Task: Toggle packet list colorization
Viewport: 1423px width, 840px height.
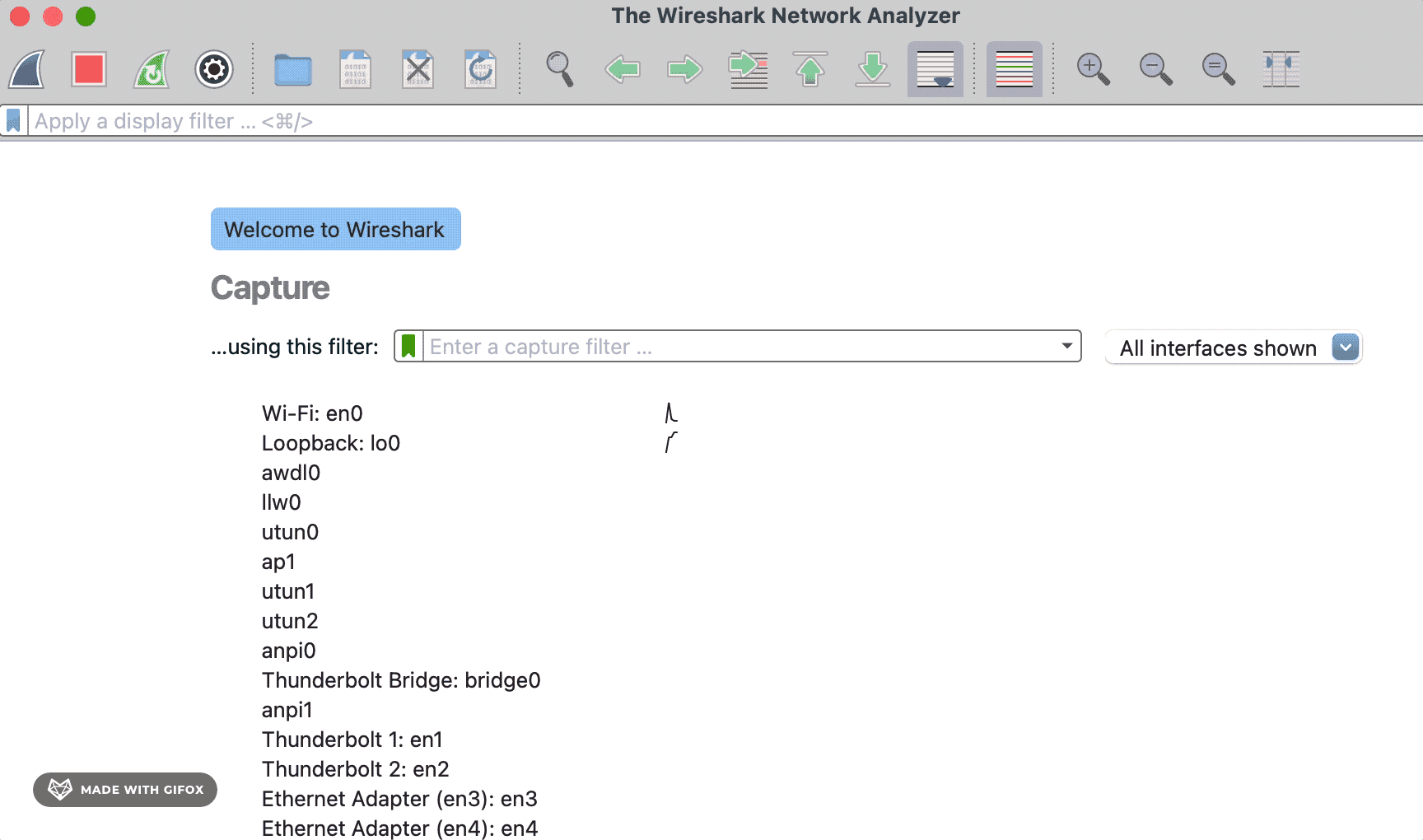Action: [1015, 69]
